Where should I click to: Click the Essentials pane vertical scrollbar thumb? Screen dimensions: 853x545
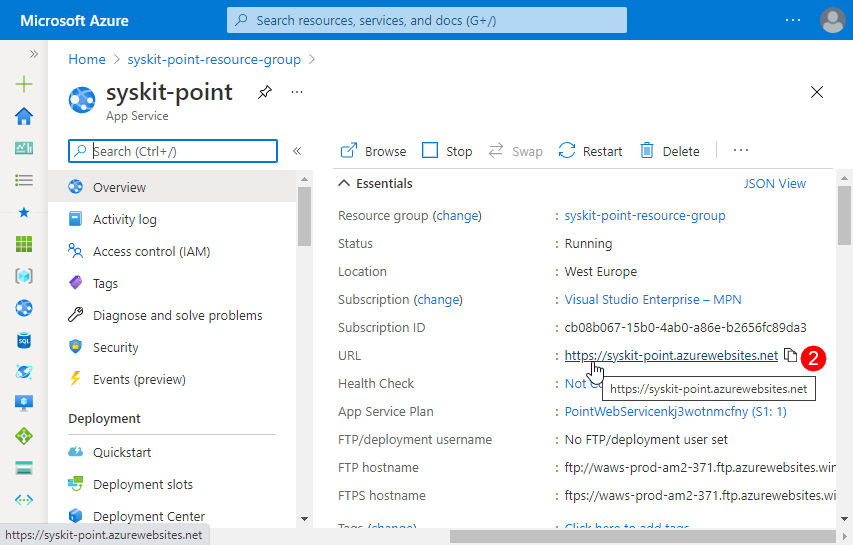(x=844, y=215)
